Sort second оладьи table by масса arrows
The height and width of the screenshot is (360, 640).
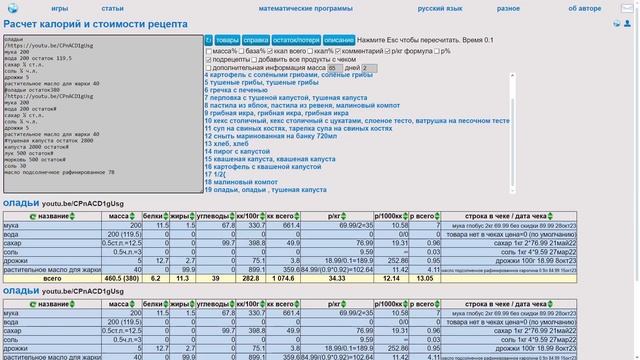tap(132, 304)
